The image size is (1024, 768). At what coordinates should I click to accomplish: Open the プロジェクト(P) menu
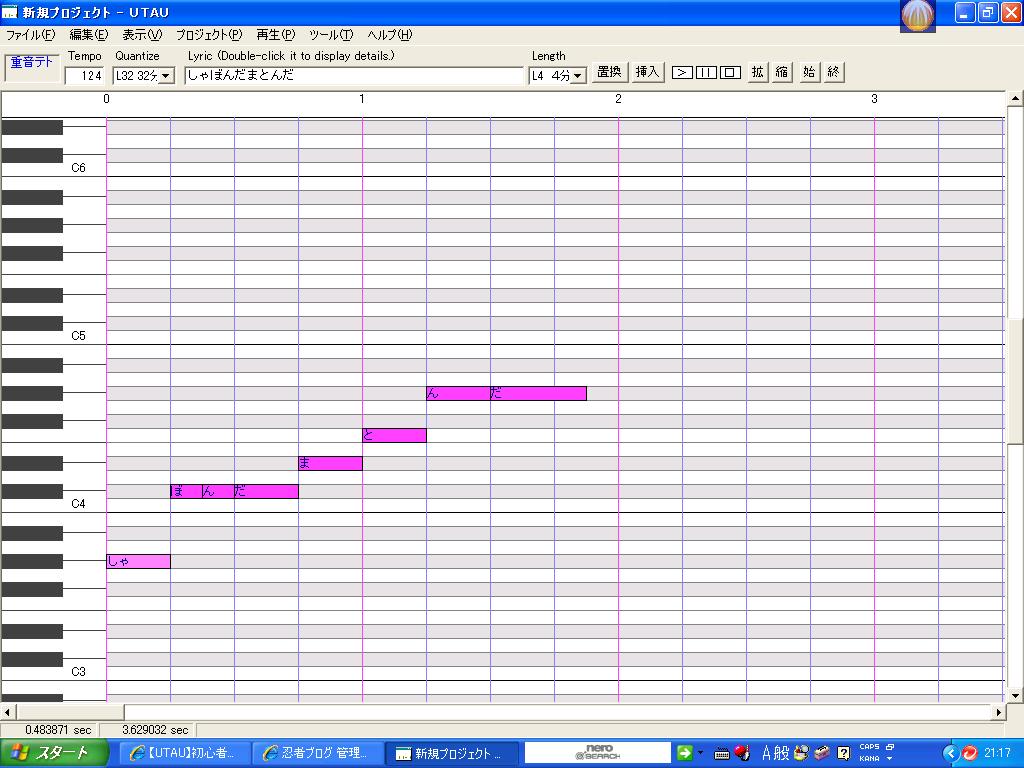209,35
